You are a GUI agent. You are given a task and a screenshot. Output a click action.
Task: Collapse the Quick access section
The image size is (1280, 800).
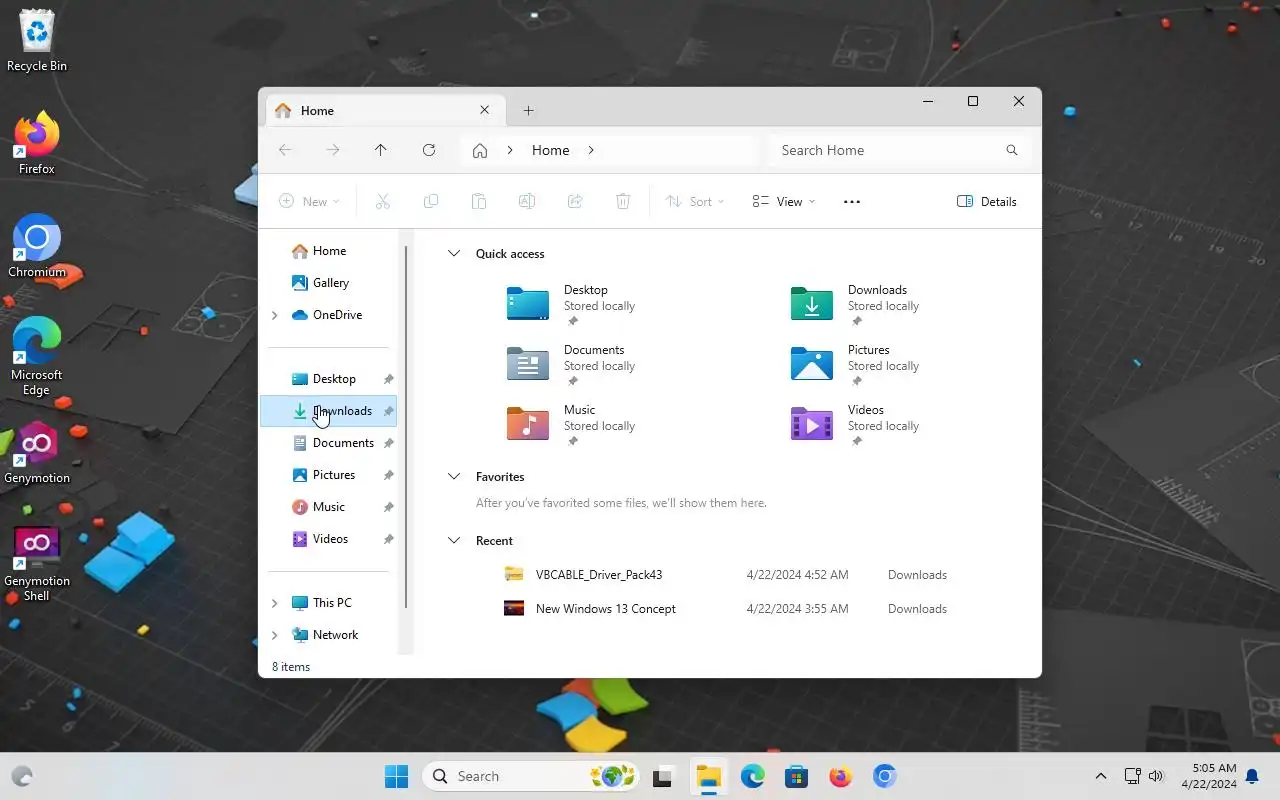click(454, 254)
